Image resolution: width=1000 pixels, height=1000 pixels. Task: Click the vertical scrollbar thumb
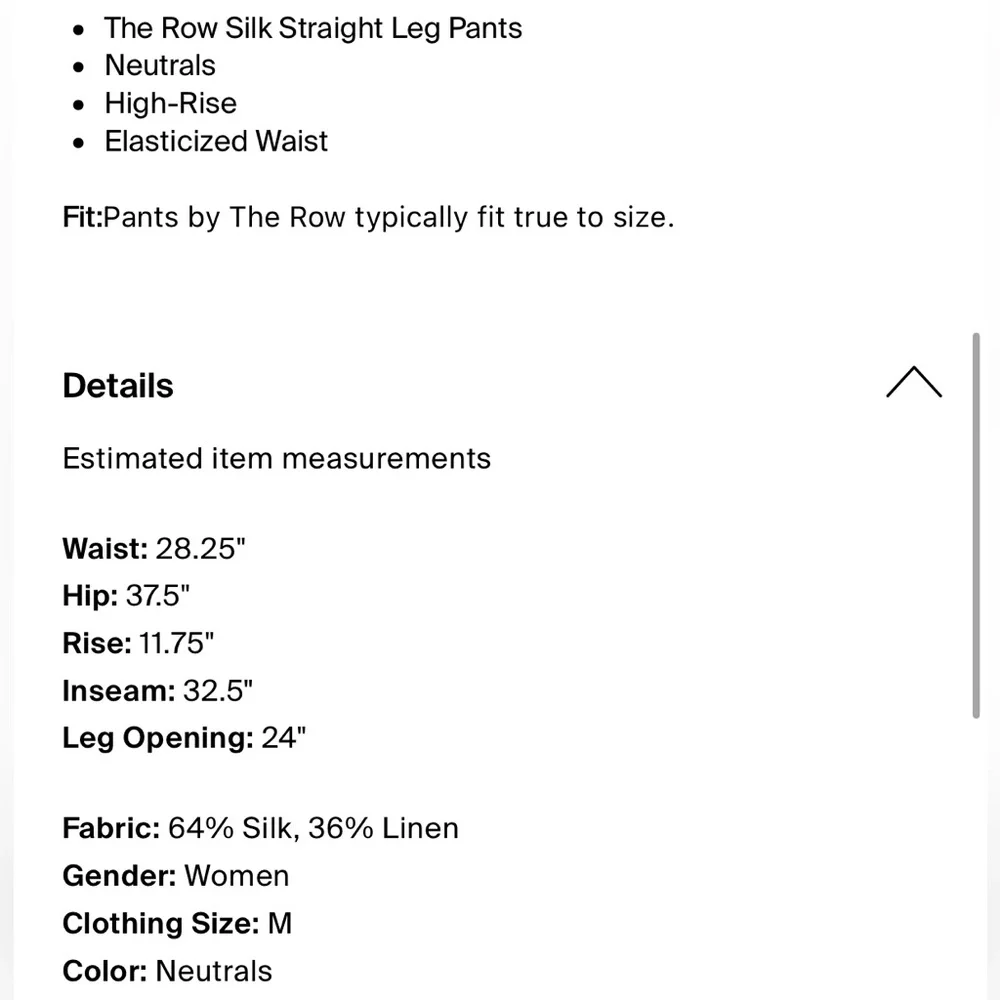click(977, 525)
